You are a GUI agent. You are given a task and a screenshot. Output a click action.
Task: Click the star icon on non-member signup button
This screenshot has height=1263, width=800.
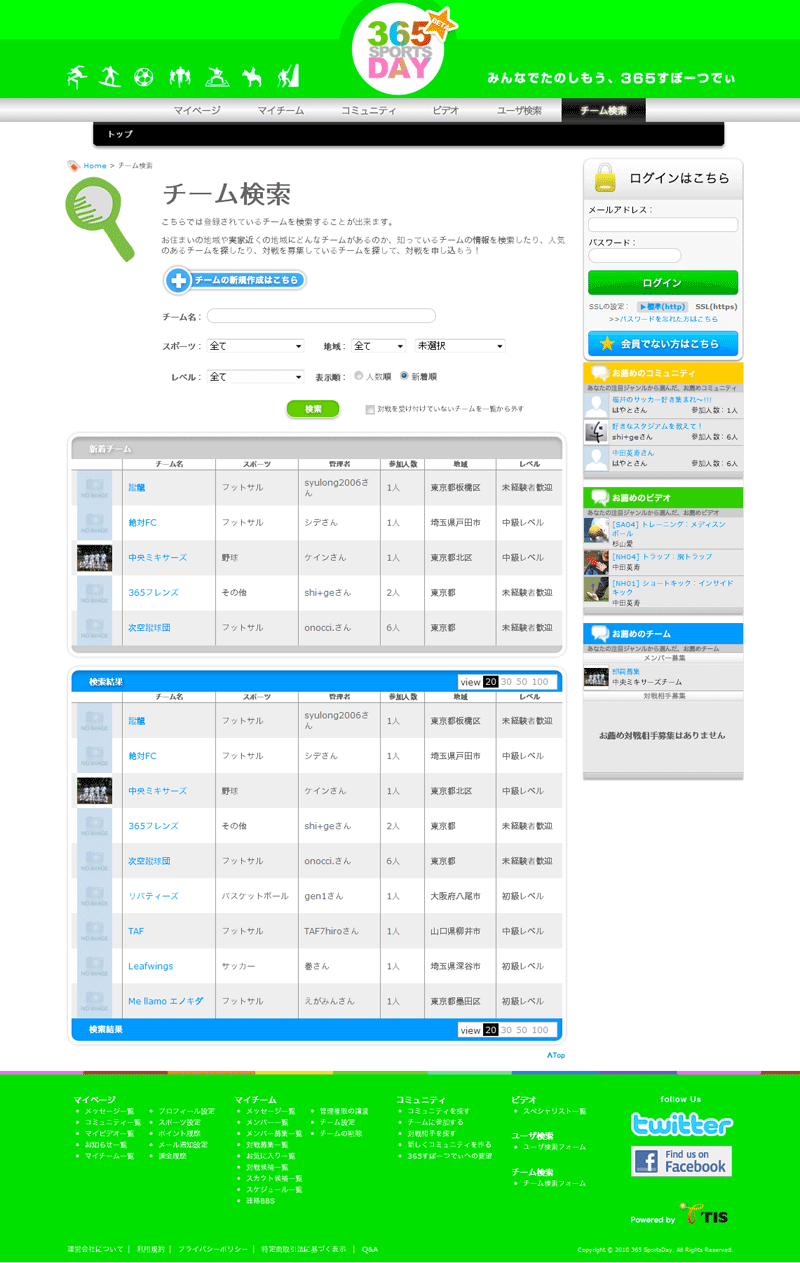[x=607, y=344]
